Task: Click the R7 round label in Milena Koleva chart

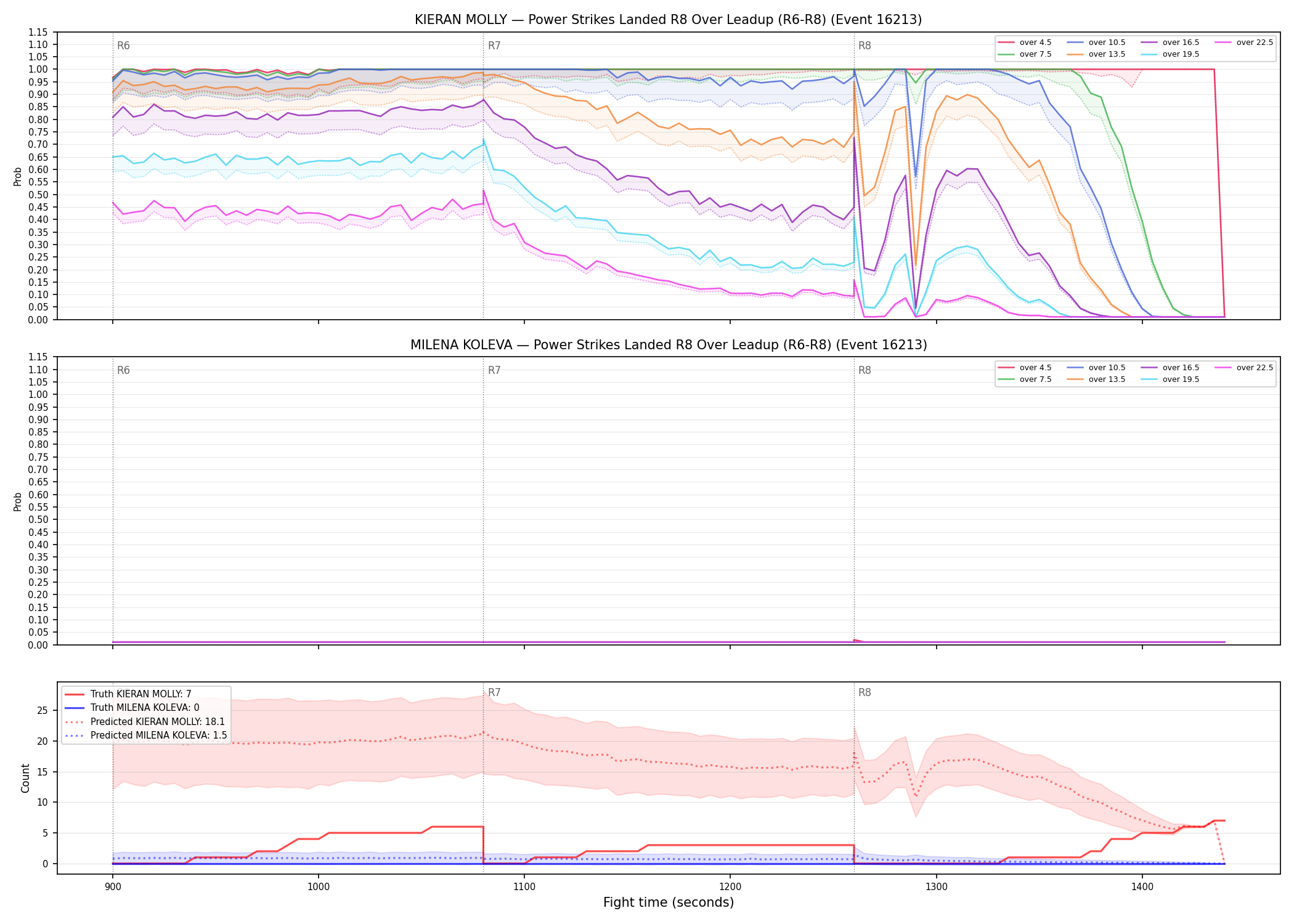Action: [494, 370]
